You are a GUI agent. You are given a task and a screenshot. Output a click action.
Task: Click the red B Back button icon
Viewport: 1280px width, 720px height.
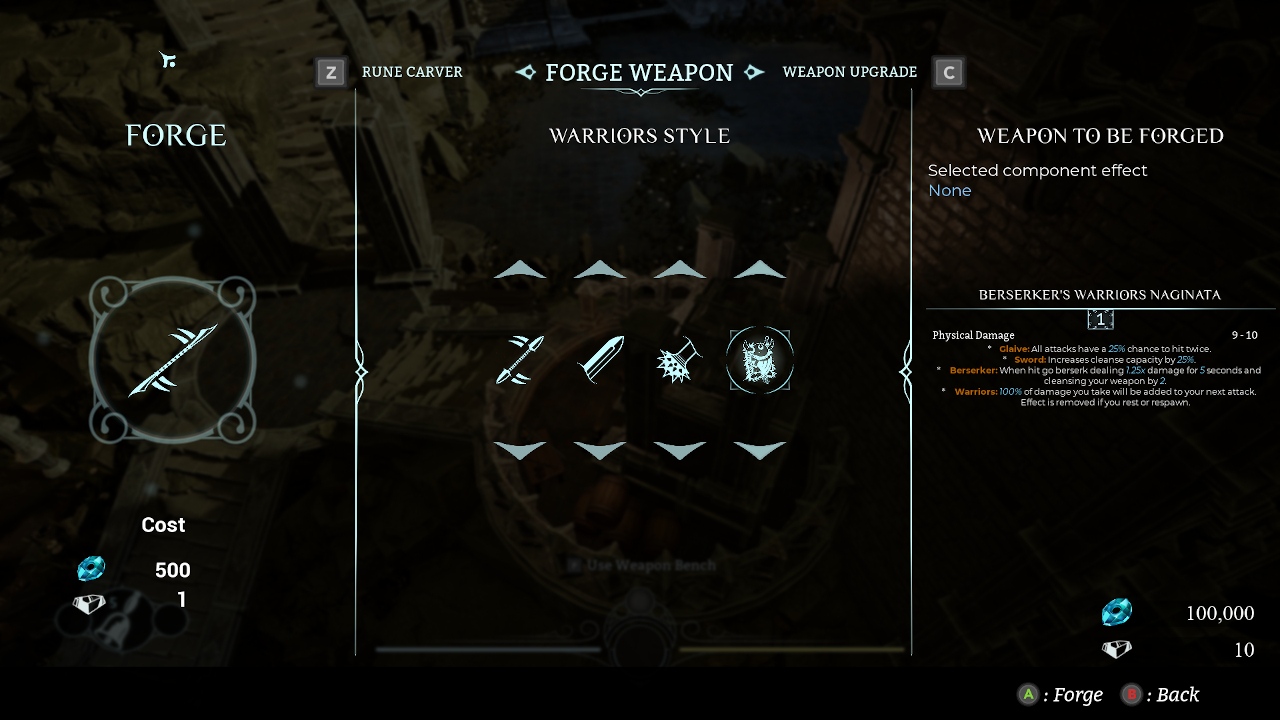pos(1131,694)
